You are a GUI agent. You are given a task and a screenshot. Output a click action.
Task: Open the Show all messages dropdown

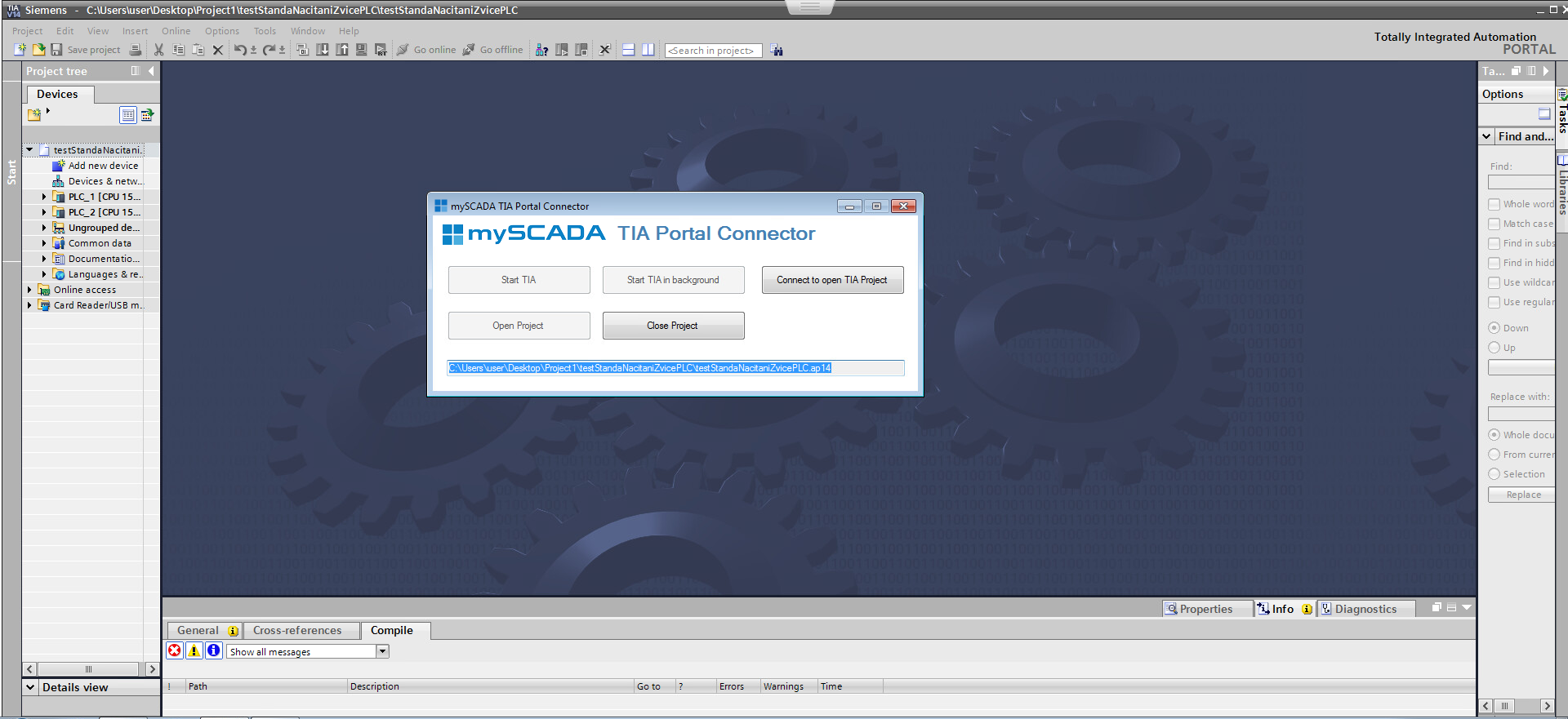pyautogui.click(x=382, y=651)
